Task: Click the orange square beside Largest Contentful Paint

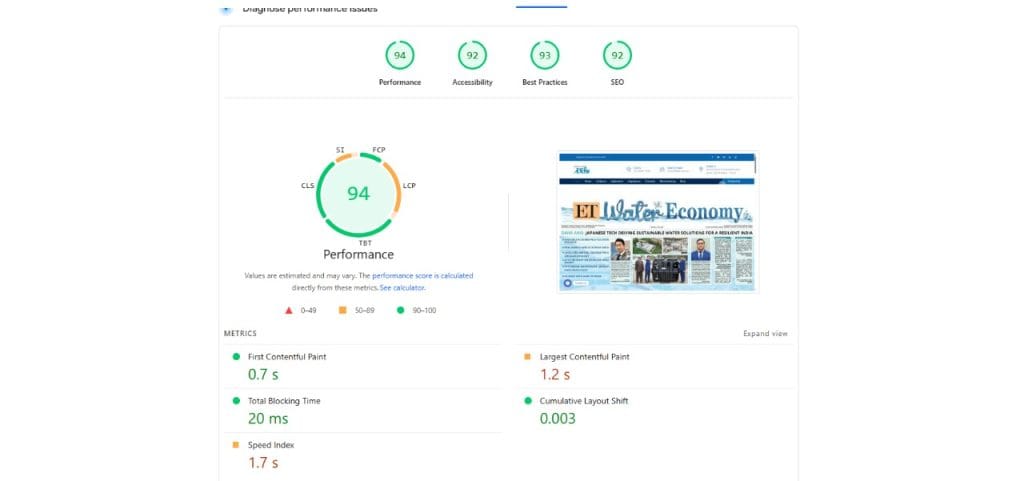Action: [x=528, y=356]
